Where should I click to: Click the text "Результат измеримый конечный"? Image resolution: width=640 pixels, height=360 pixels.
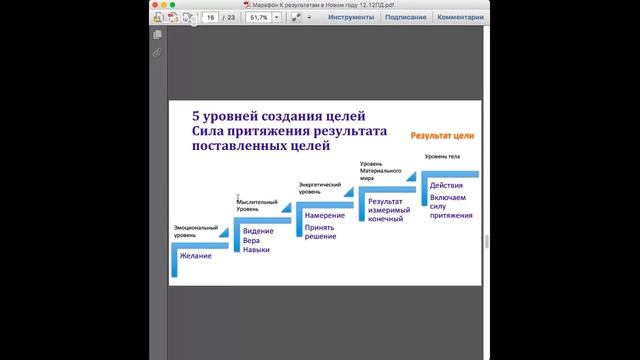pos(389,210)
